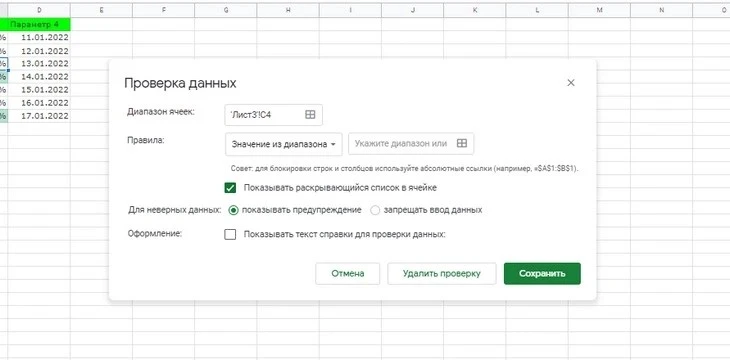Uncheck 'Показывать раскрывающийся список в ячейке'
Image resolution: width=730 pixels, height=360 pixels.
point(230,188)
